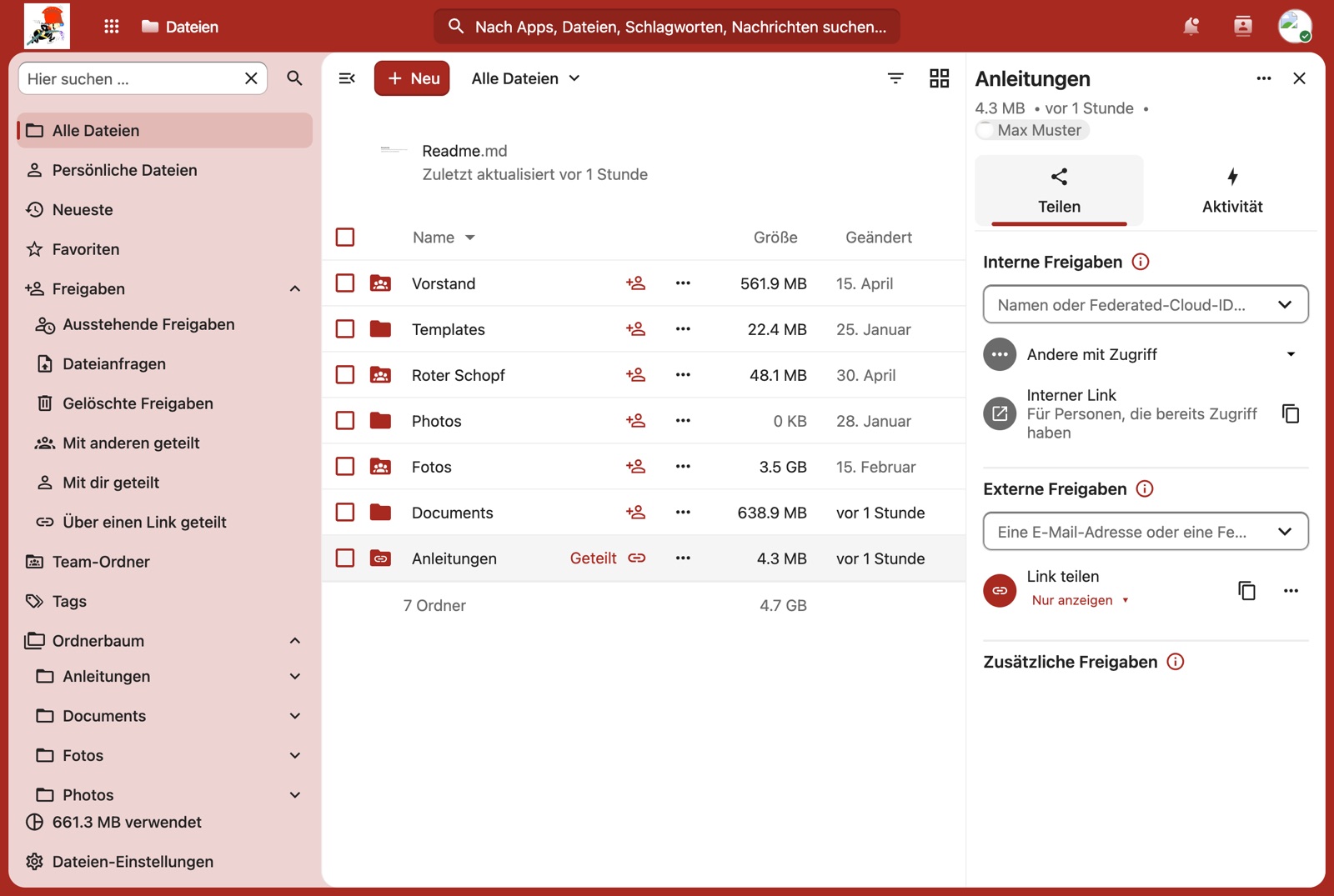Open share icon for Documents folder
Image resolution: width=1334 pixels, height=896 pixels.
[635, 513]
